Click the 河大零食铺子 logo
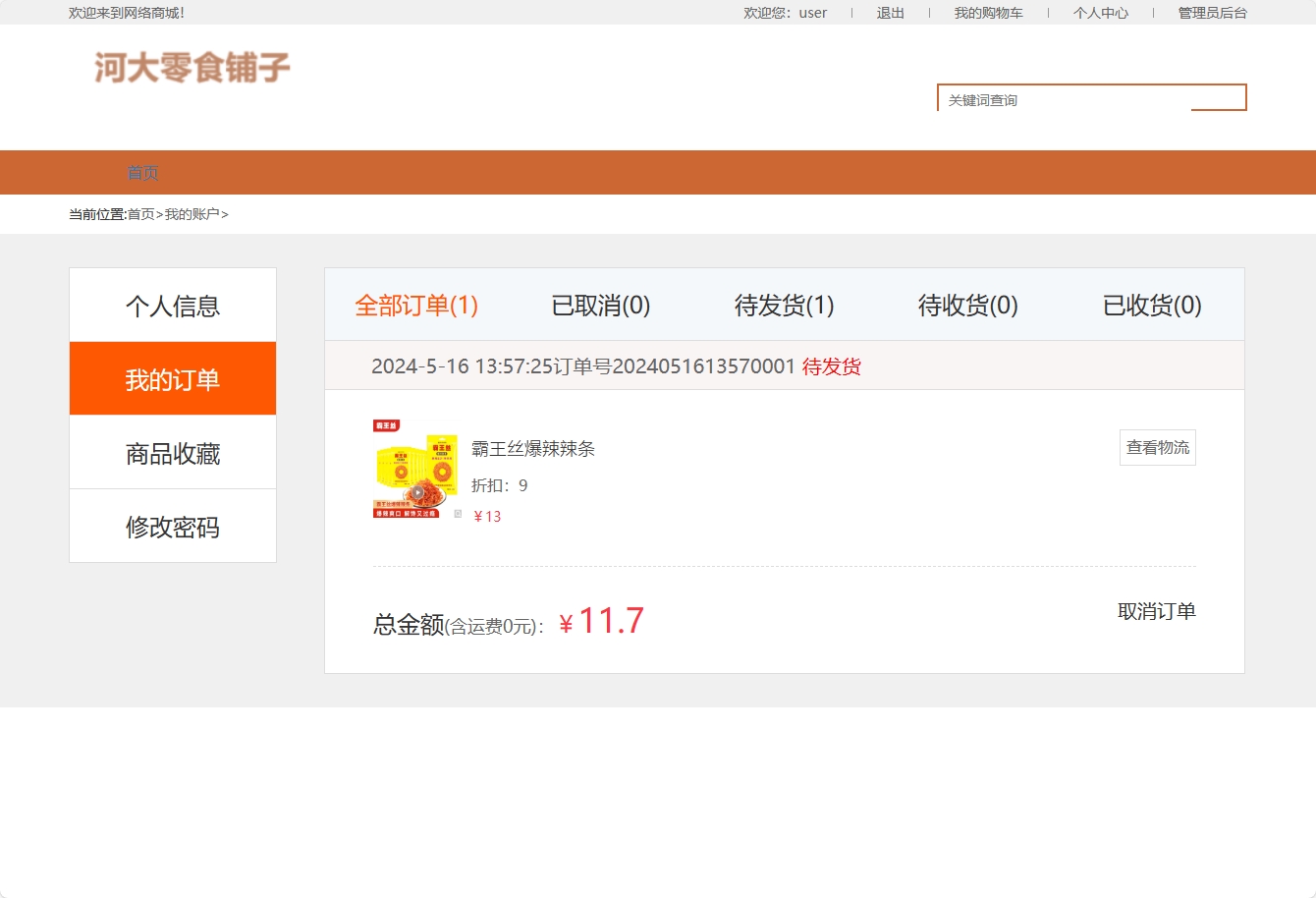The height and width of the screenshot is (898, 1316). pyautogui.click(x=190, y=68)
